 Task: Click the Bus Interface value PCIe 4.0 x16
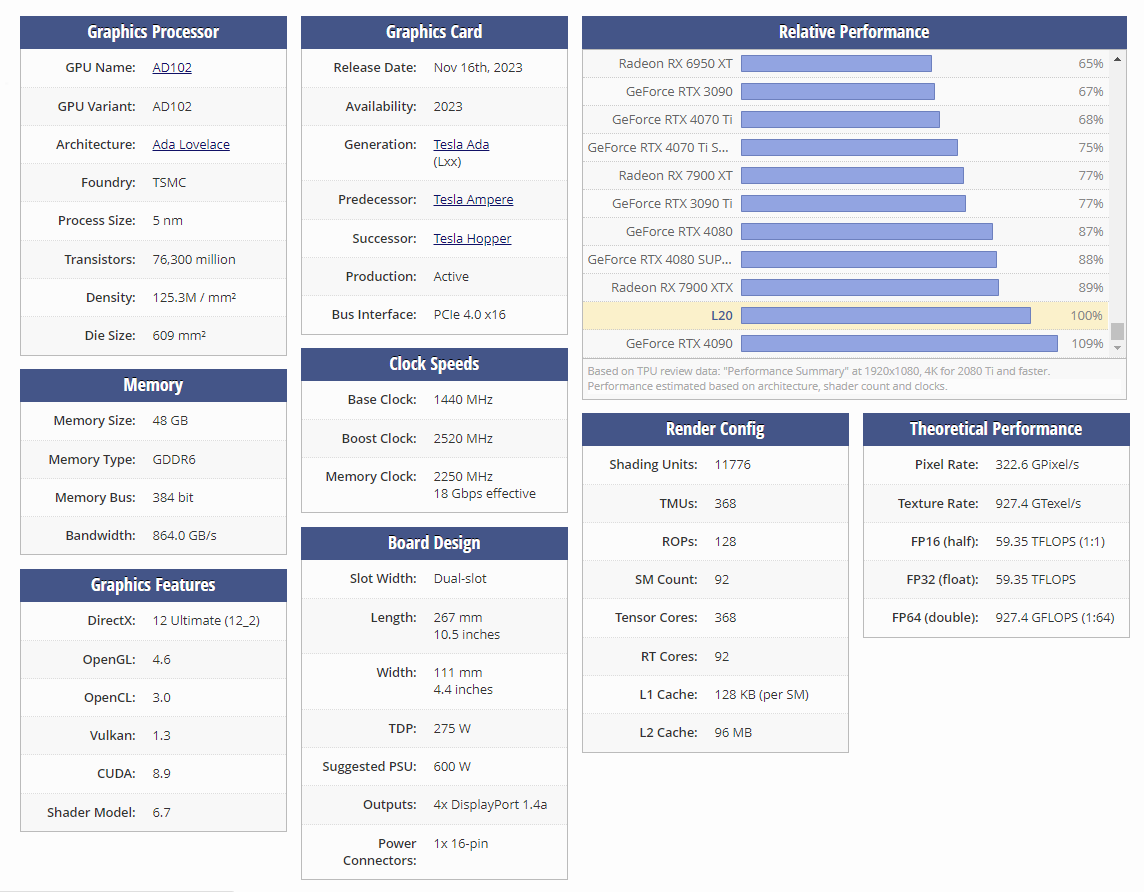[x=470, y=314]
